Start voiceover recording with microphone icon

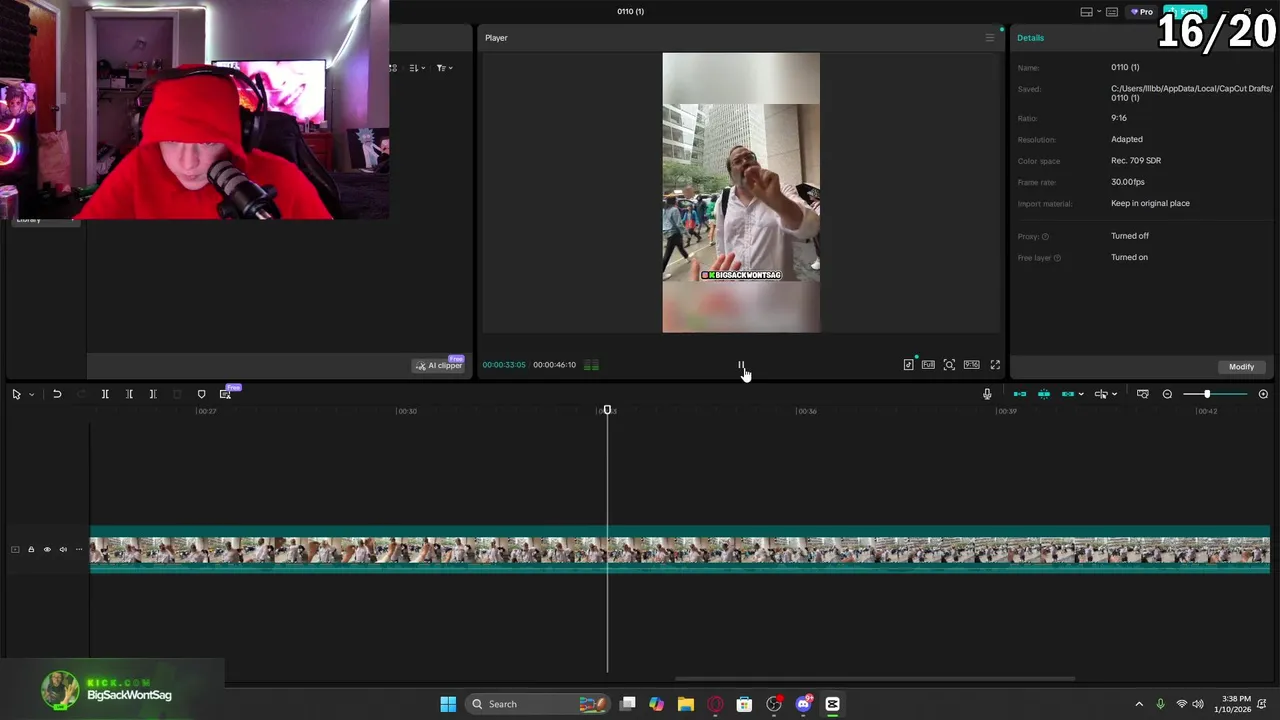(987, 394)
